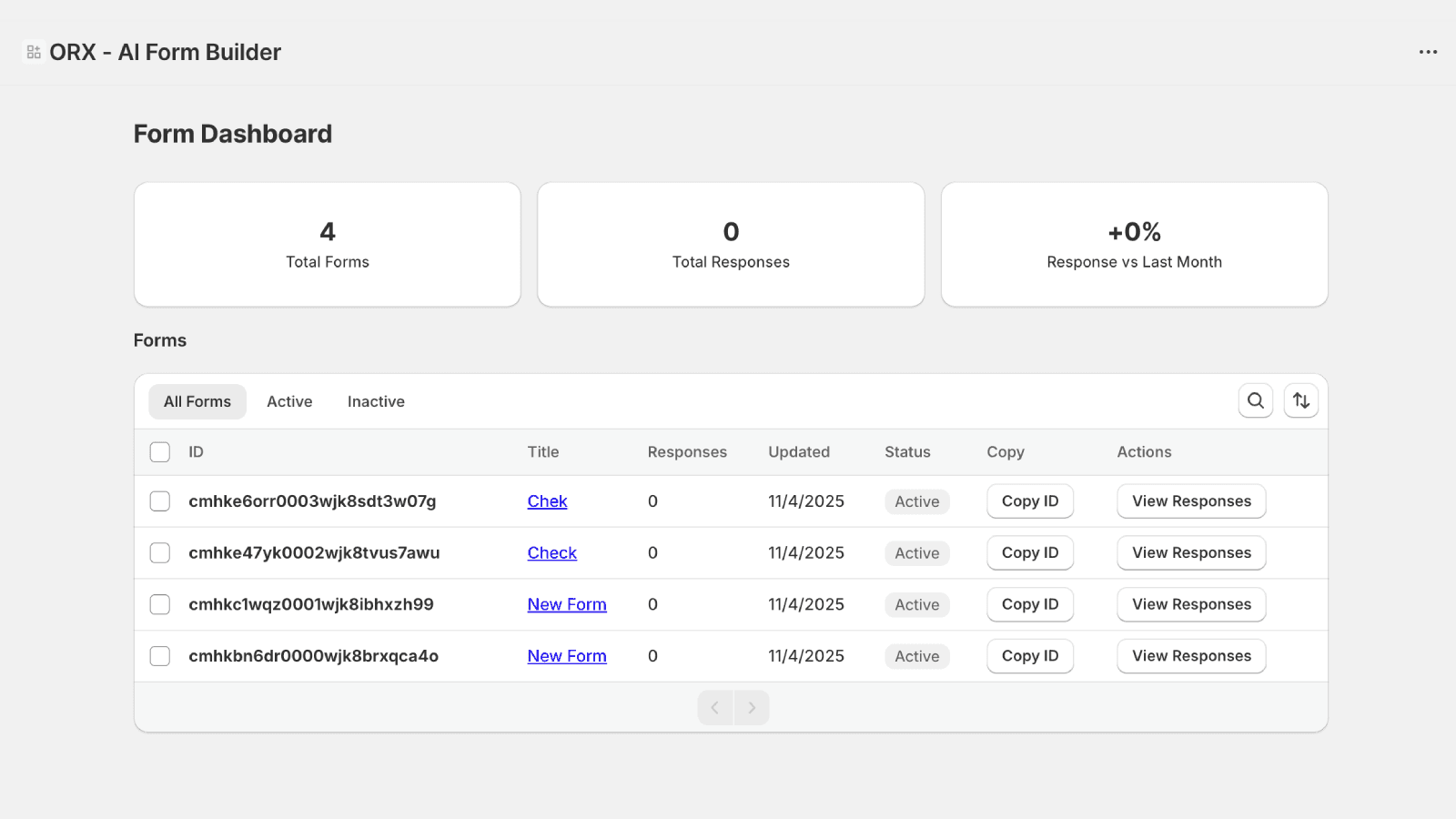Screen dimensions: 1456x819
Task: Go to the next page chevron
Action: [752, 707]
